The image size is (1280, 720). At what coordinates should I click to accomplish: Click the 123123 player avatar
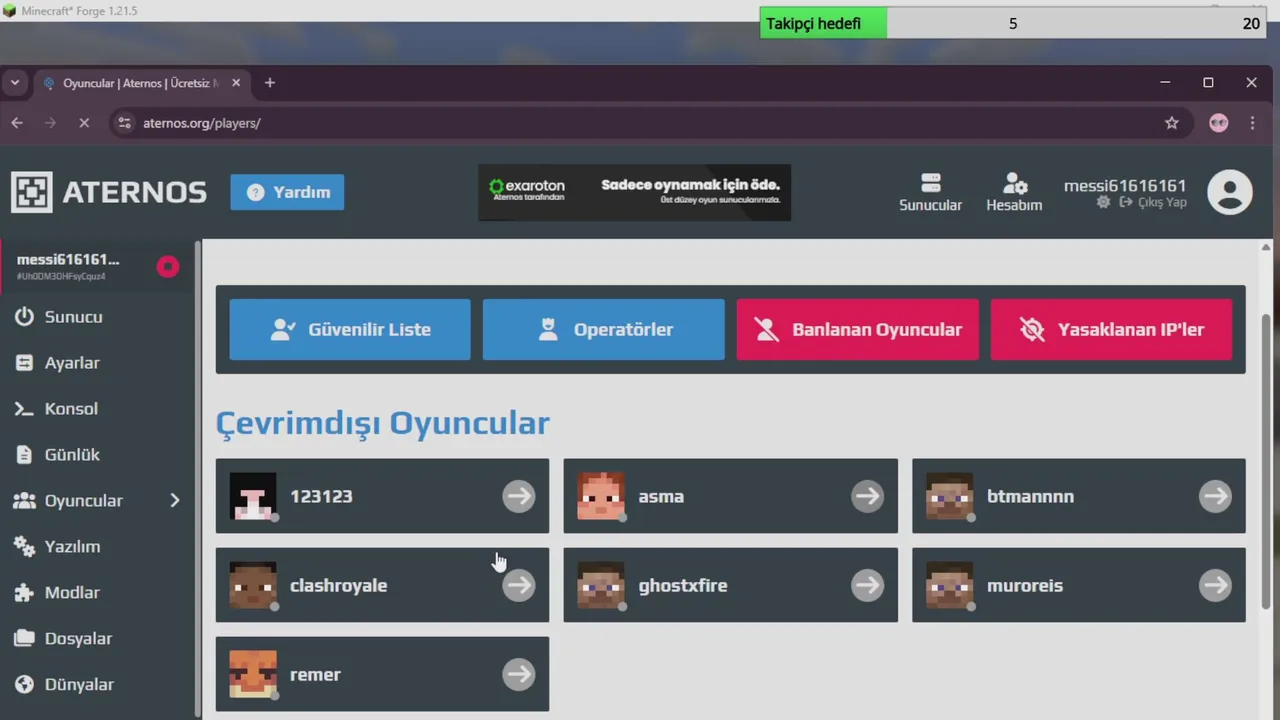pos(253,496)
